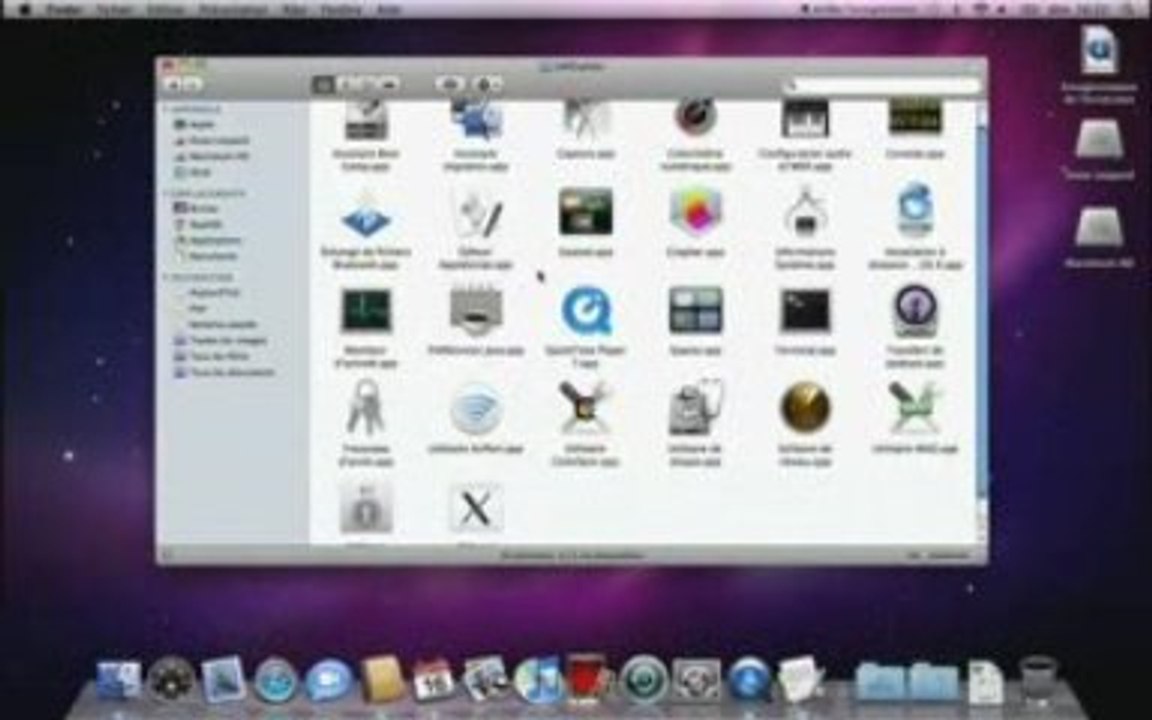Screen dimensions: 1152x720
Task: Open the Trash in the Dock
Action: pyautogui.click(x=1039, y=680)
